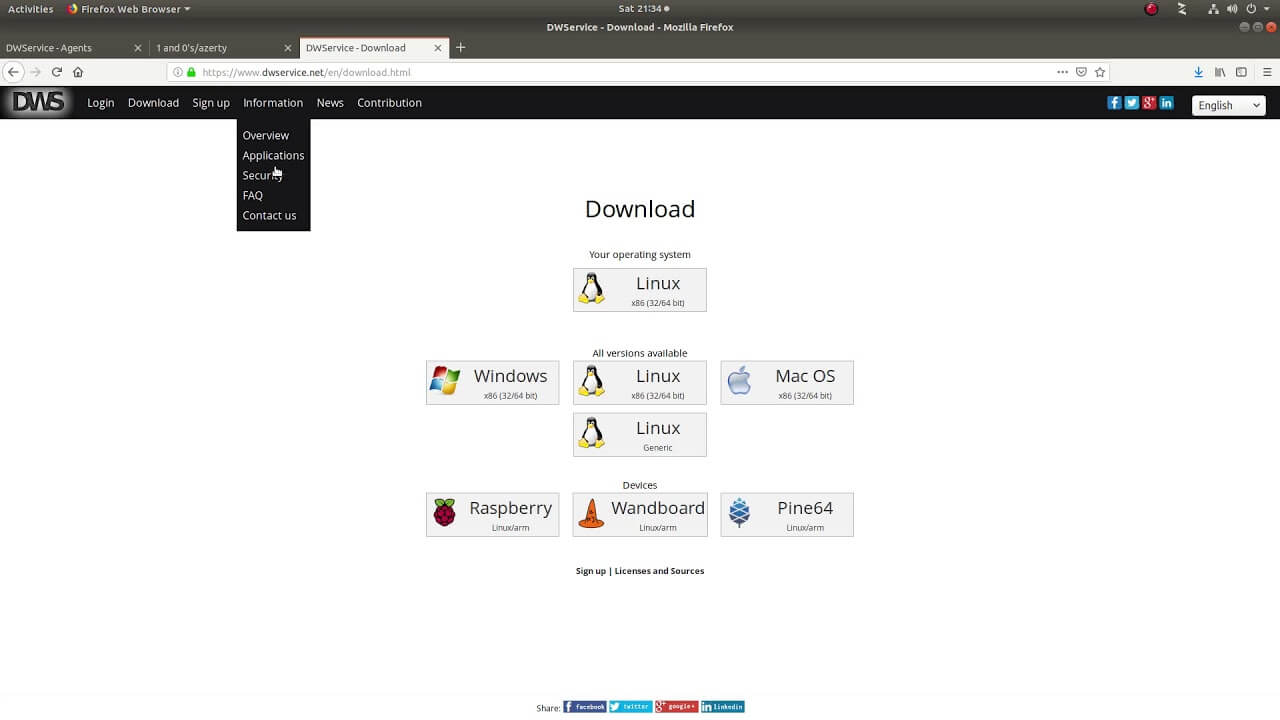
Task: Select Contact us from the Information menu
Action: coord(269,215)
